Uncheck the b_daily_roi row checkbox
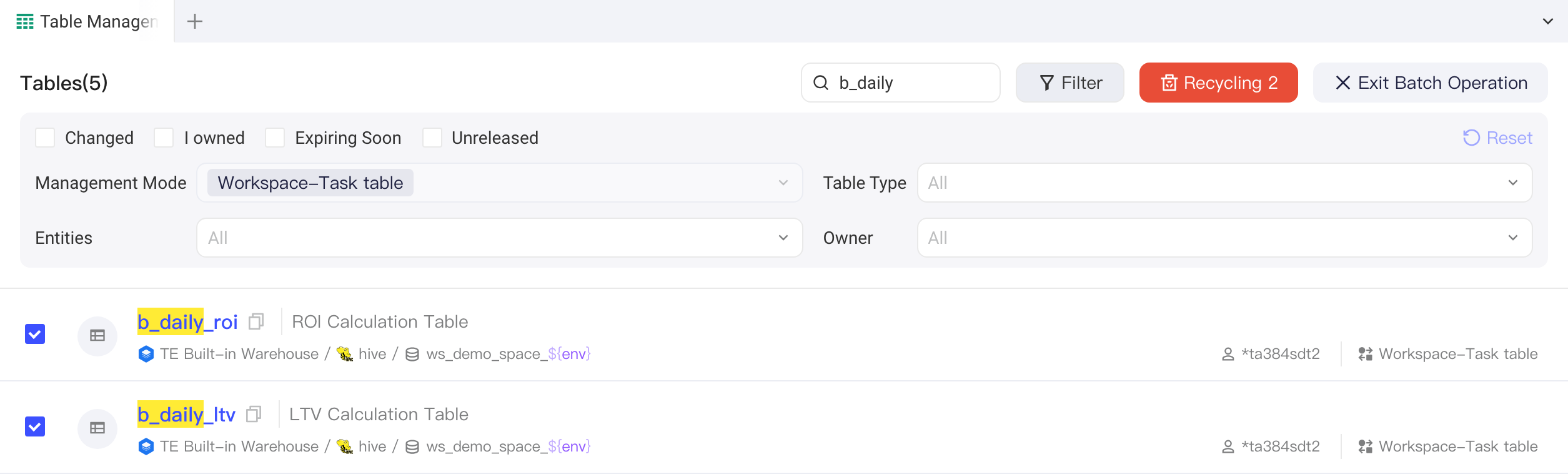The image size is (1568, 474). pos(35,334)
